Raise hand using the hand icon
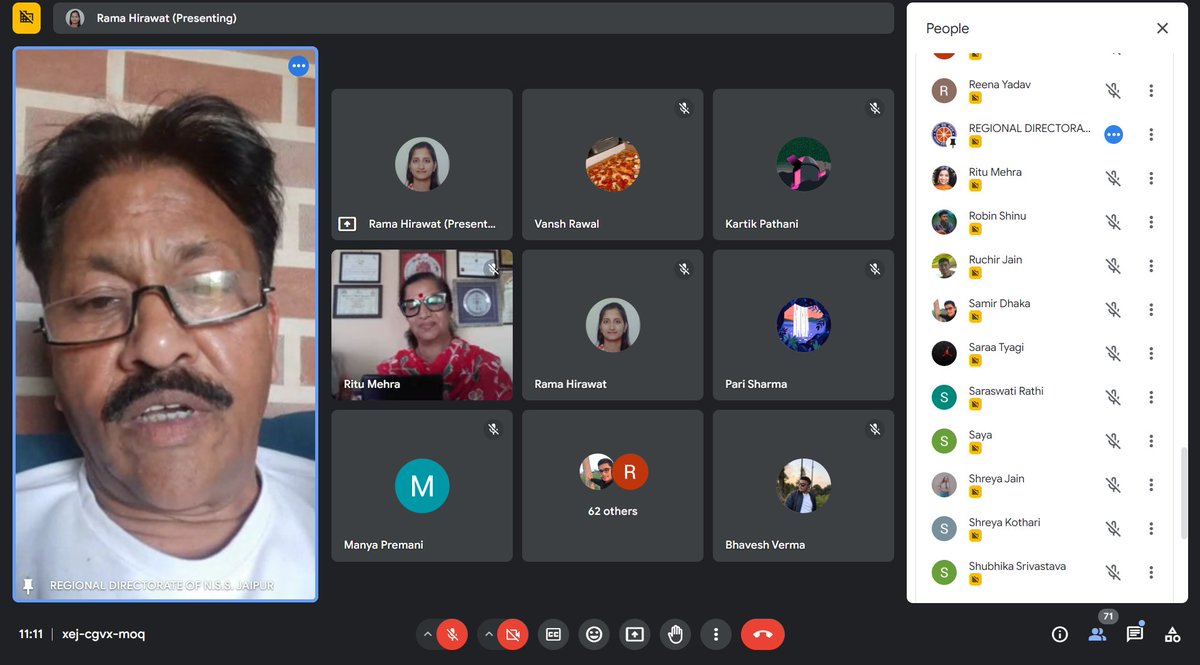The image size is (1200, 665). click(676, 634)
